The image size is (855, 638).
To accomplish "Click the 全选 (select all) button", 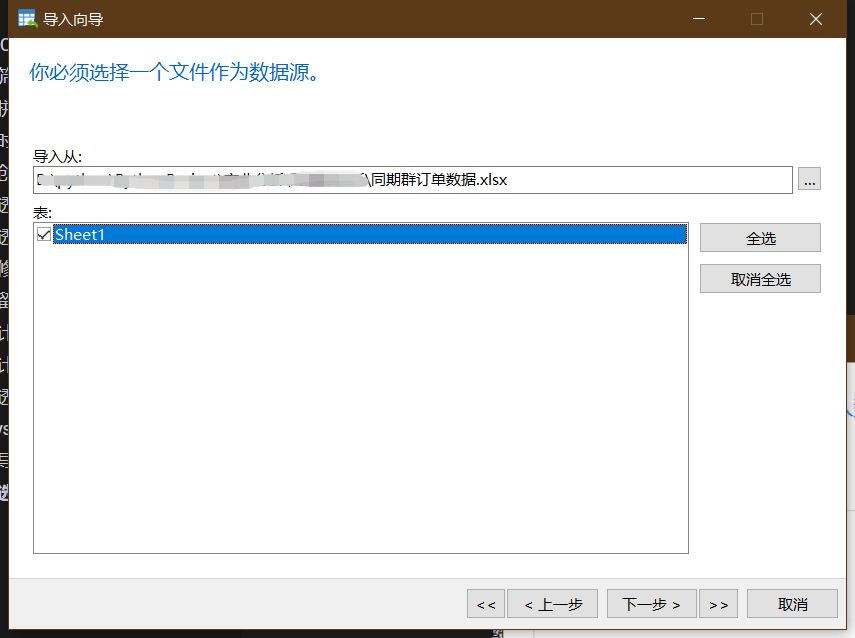I will pos(760,238).
